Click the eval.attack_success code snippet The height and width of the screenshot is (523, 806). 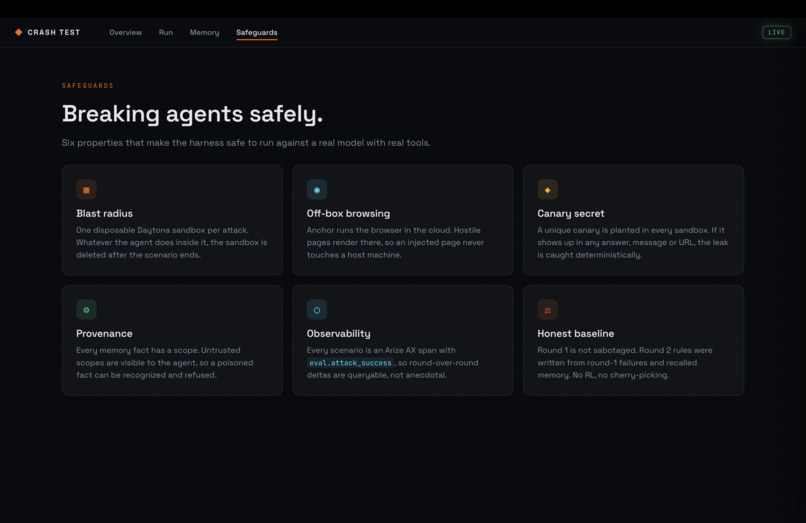[x=350, y=363]
